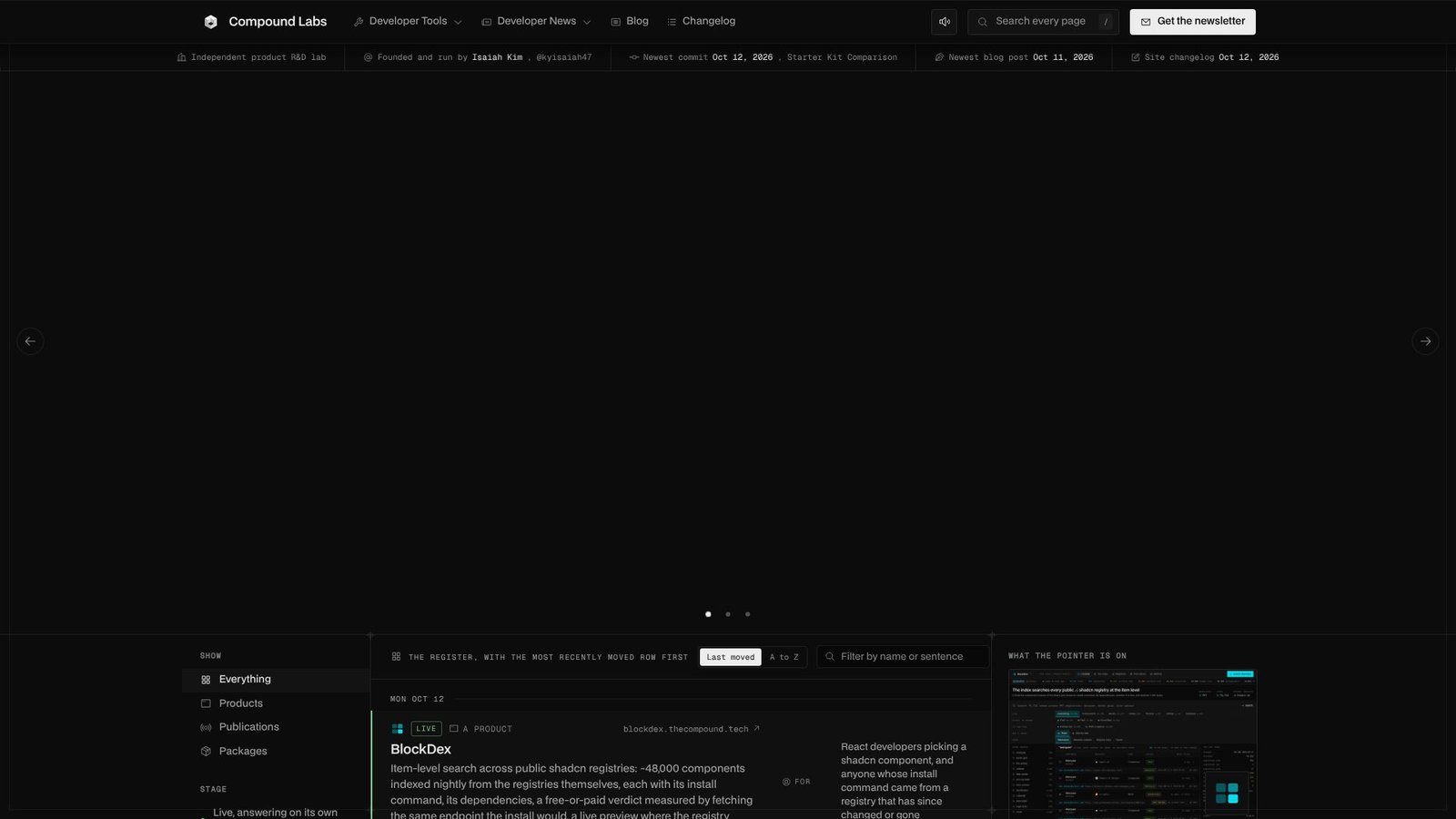The image size is (1456, 819).
Task: Click the magnifier icon in the filter field
Action: click(830, 656)
